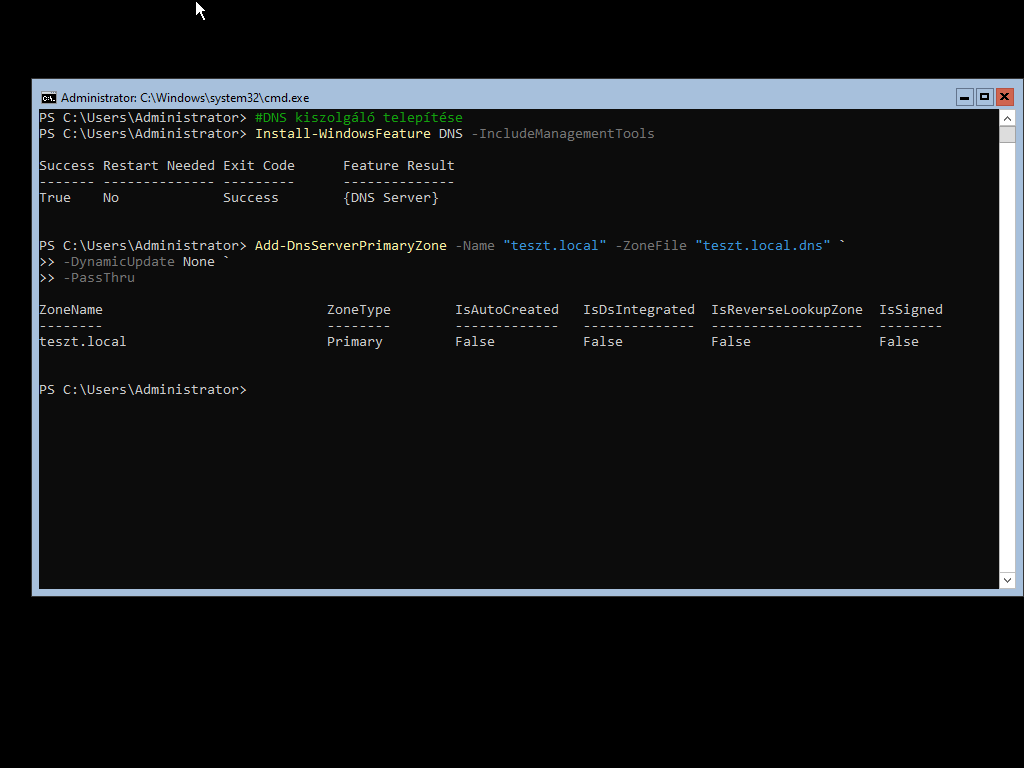Click the green '#DNS kiszolgáló telepítése' comment
The height and width of the screenshot is (768, 1024).
358,118
